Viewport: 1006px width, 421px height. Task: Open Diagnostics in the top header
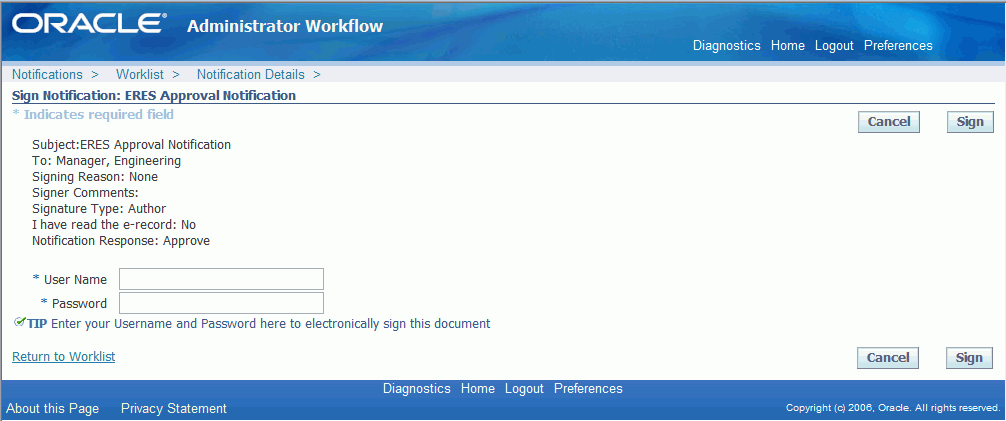click(x=726, y=46)
